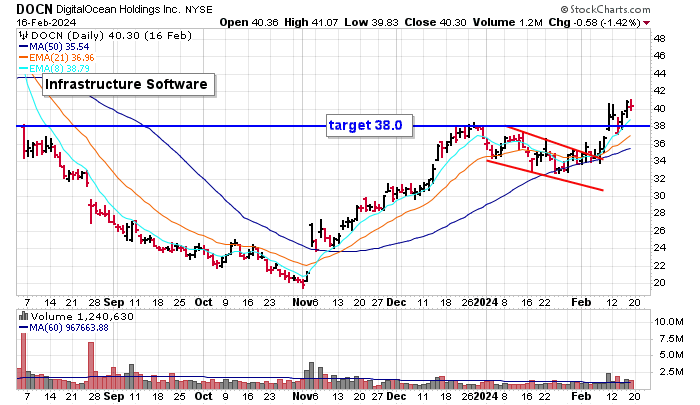This screenshot has width=700, height=405.
Task: Click the Chg -0.58 (-1.42%) value
Action: tap(595, 22)
